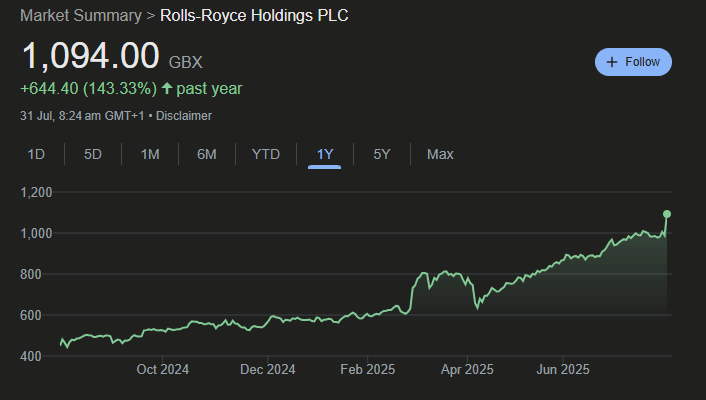
Task: Switch to the 1D time range
Action: coord(36,154)
